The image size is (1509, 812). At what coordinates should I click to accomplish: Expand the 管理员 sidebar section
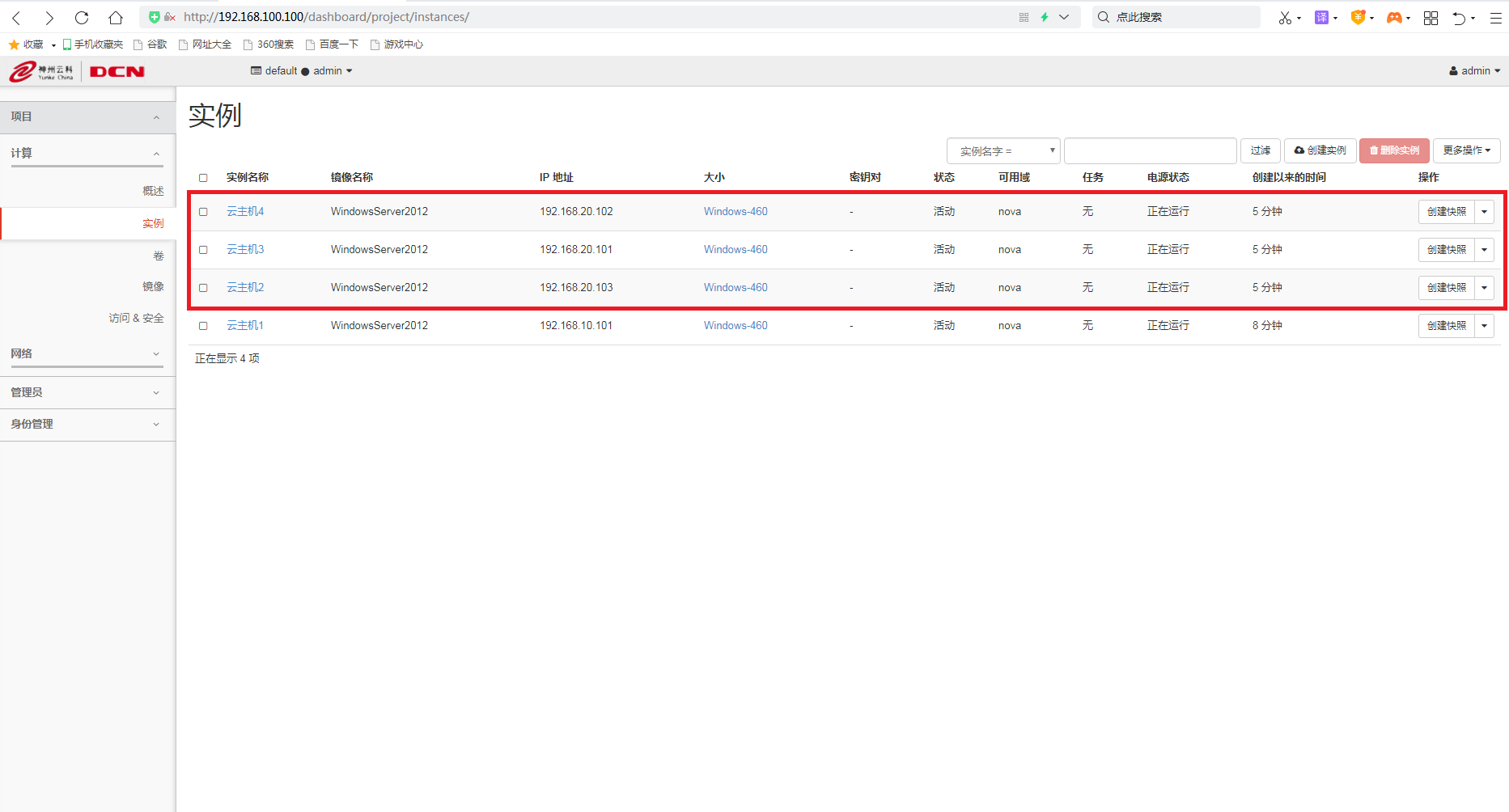[87, 392]
